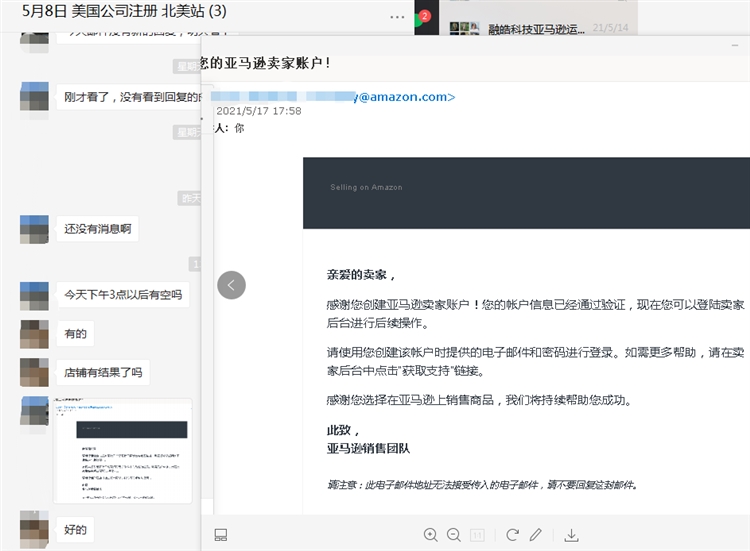The image size is (750, 551).
Task: Click the 好的 reply message bubble
Action: (x=75, y=528)
